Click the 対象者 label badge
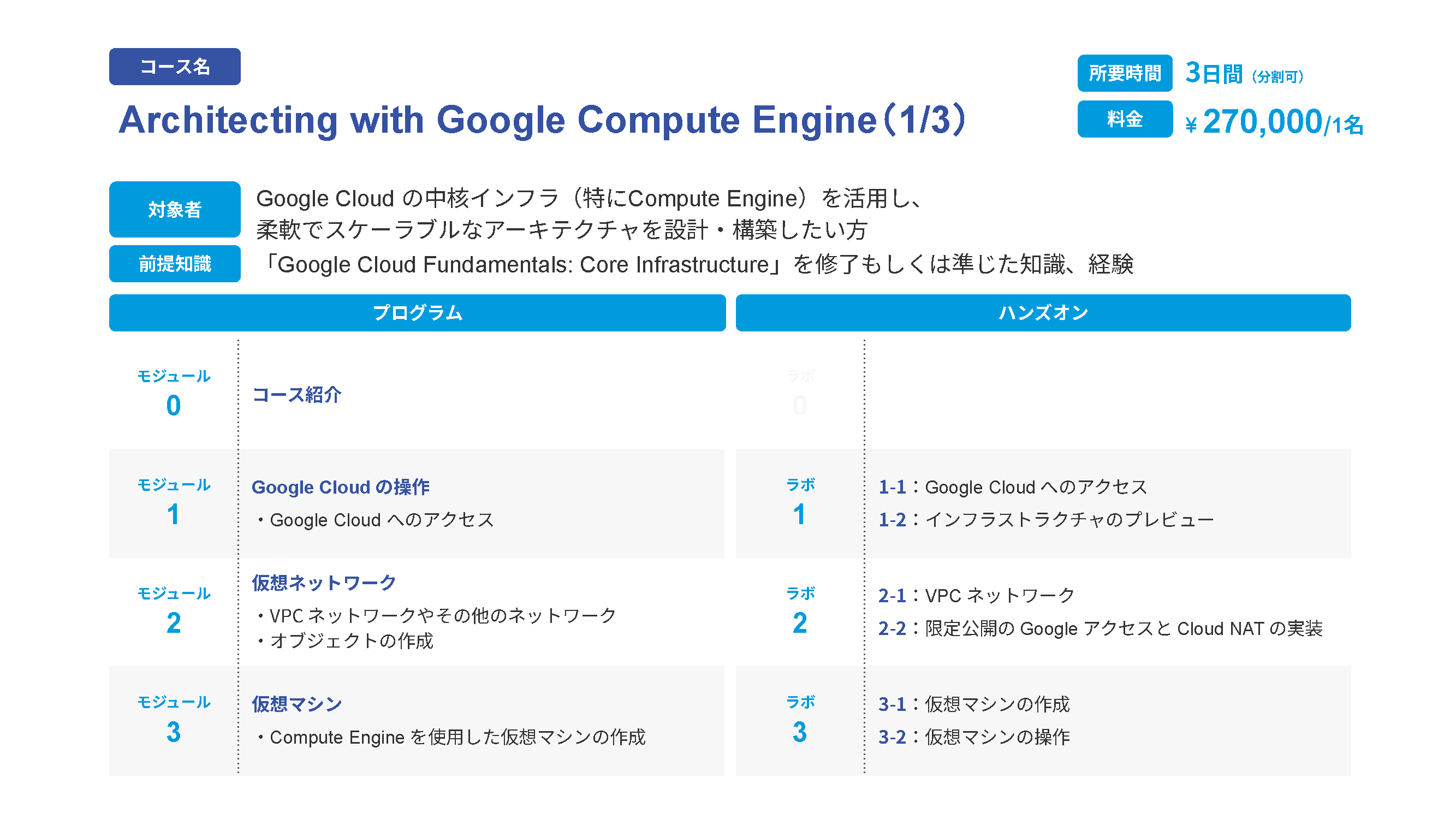 175,209
